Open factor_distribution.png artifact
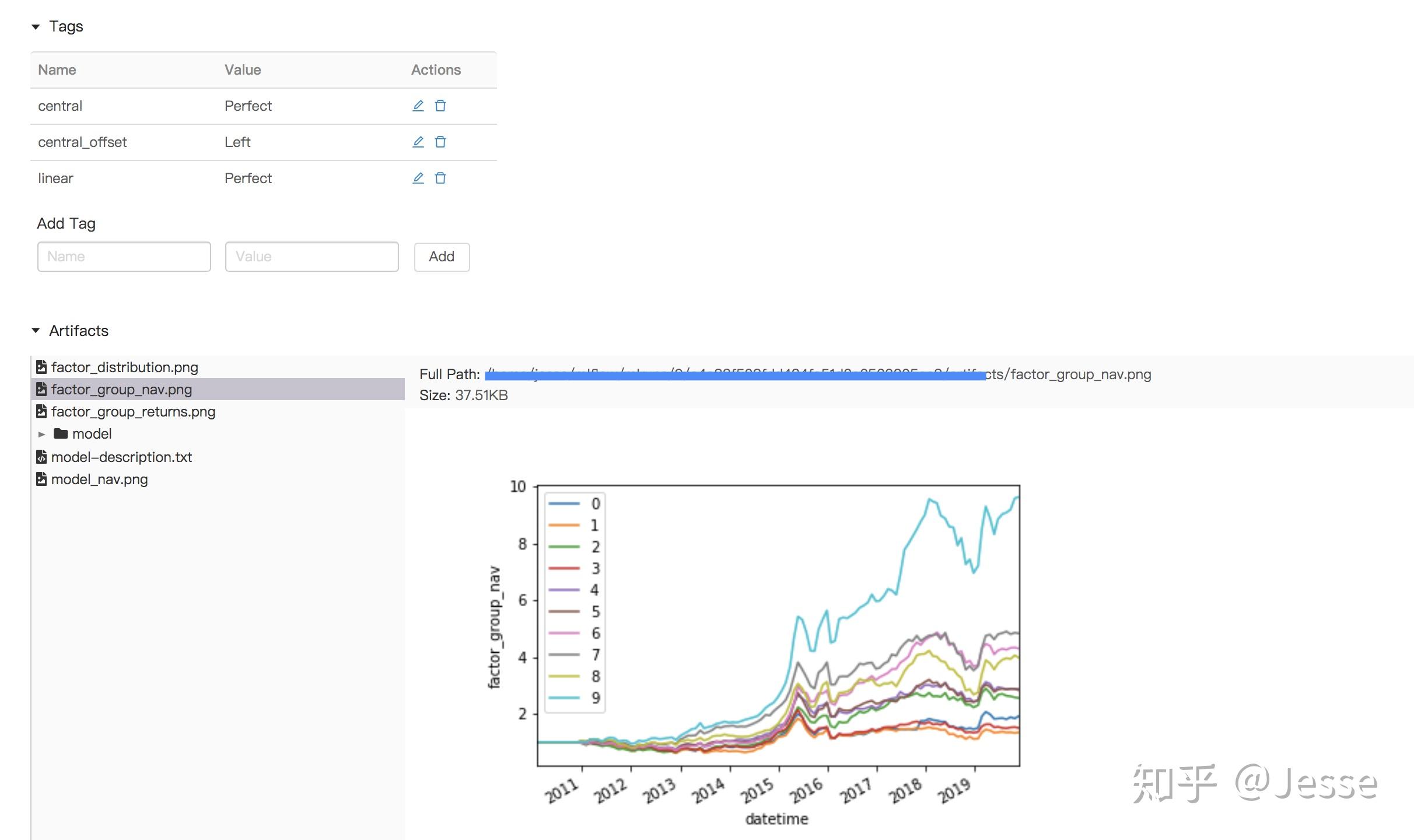The width and height of the screenshot is (1414, 840). tap(124, 367)
